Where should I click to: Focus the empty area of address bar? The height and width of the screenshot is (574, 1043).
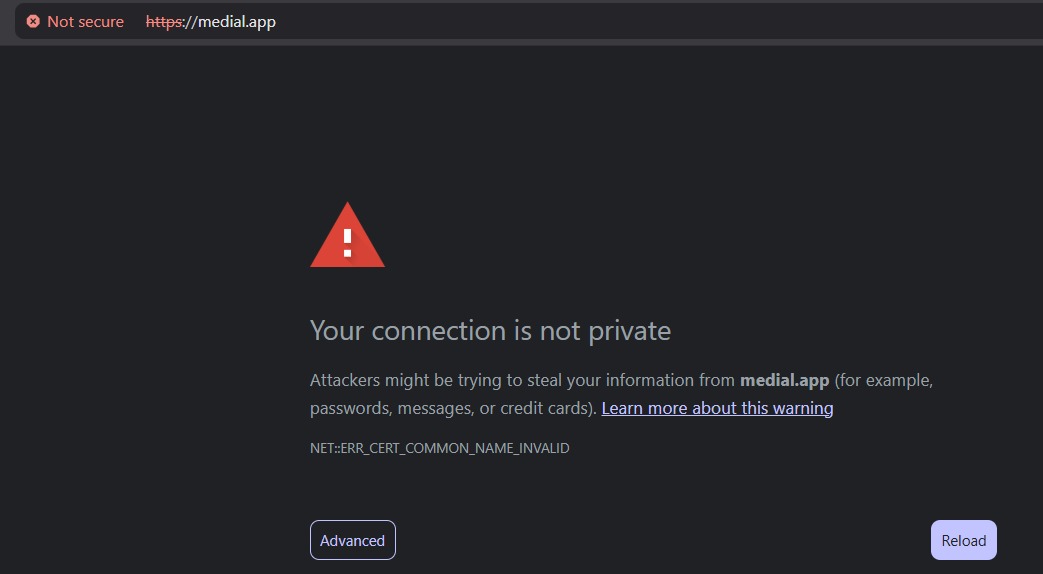tap(659, 22)
